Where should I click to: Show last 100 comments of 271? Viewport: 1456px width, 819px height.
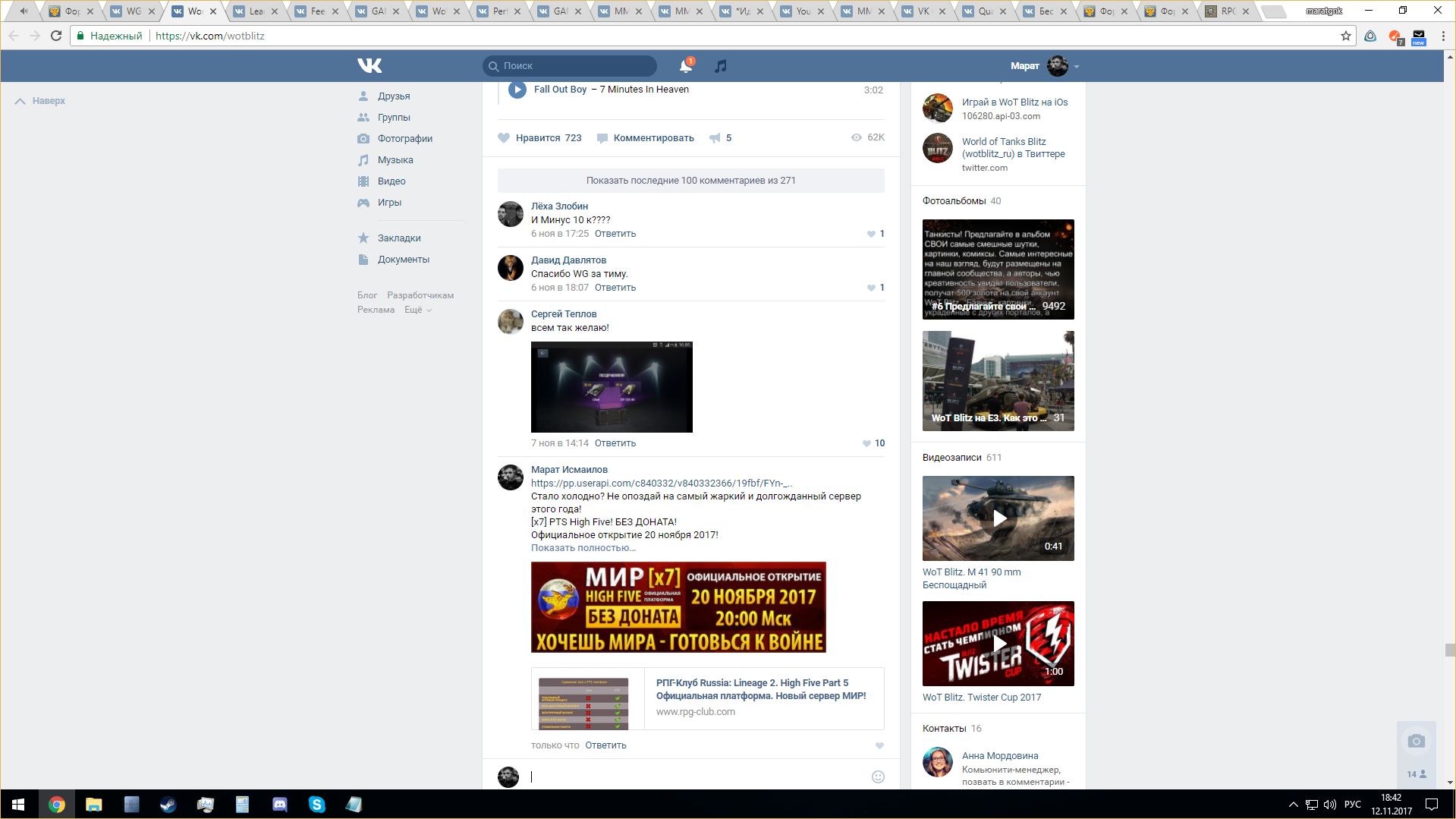tap(690, 181)
